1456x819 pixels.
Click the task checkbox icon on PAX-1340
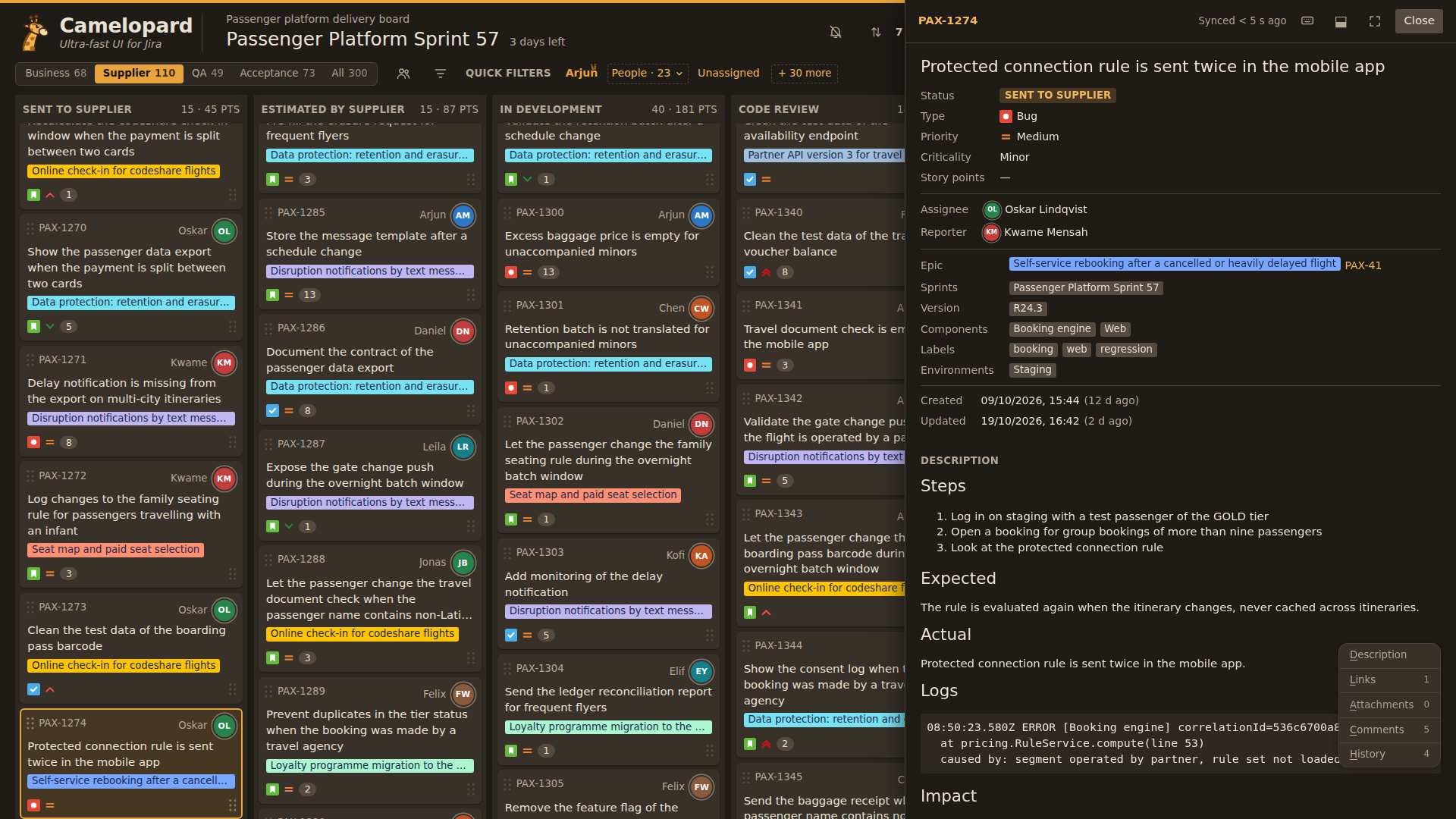pos(750,272)
